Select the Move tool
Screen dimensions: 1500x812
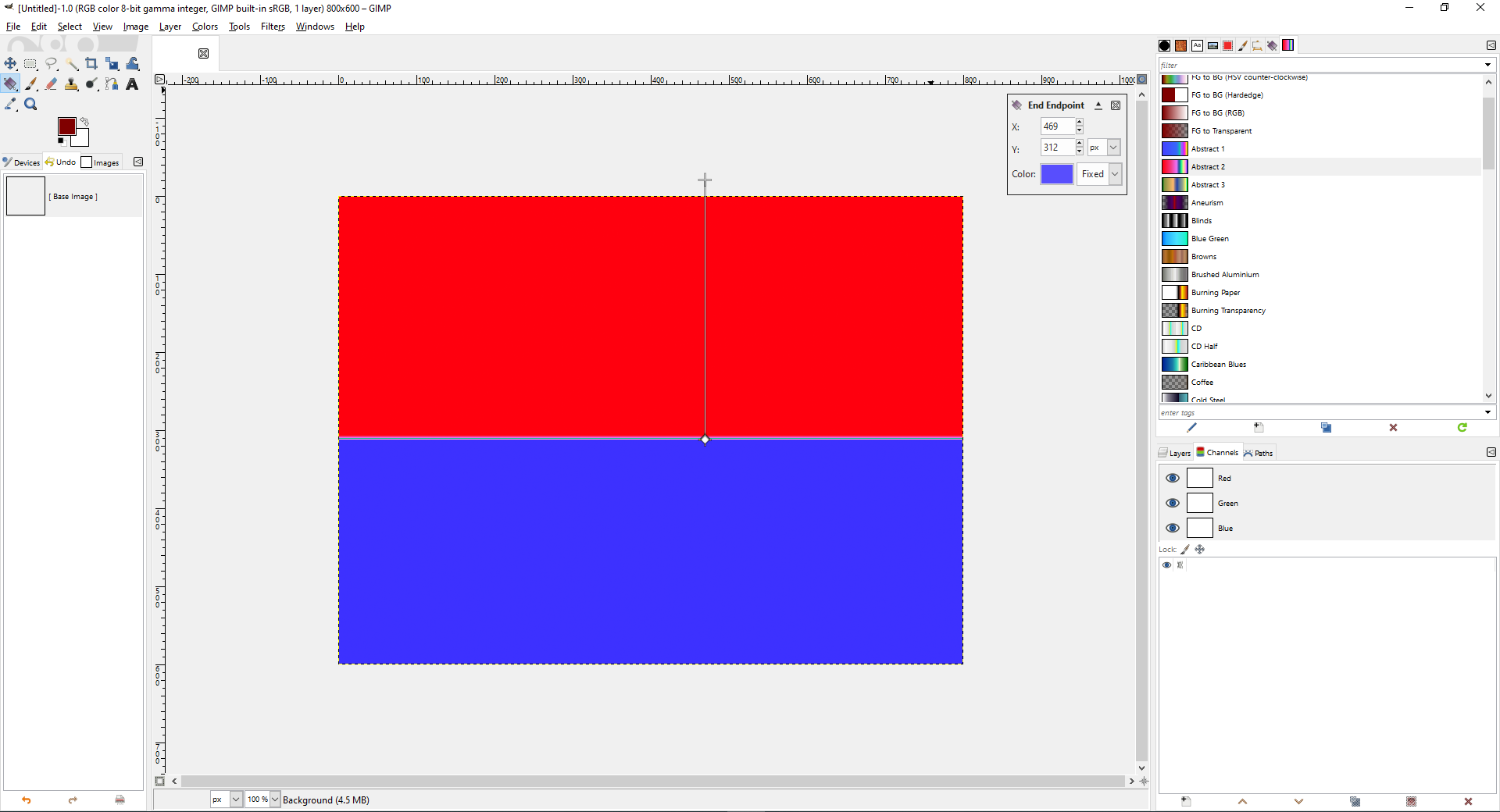10,63
